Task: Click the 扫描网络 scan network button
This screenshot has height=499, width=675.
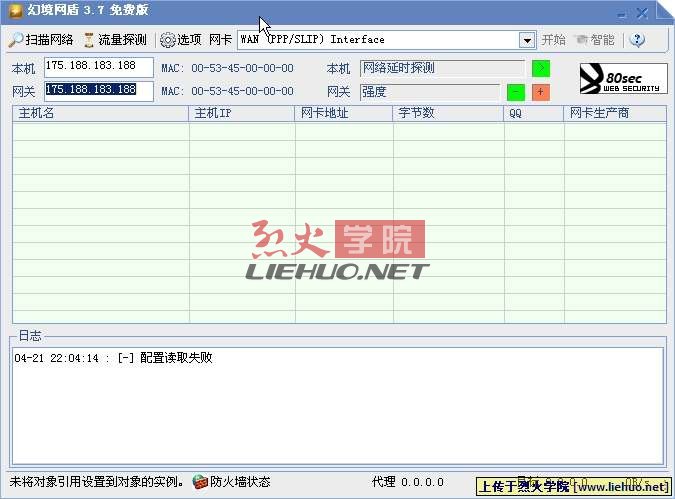Action: point(41,40)
